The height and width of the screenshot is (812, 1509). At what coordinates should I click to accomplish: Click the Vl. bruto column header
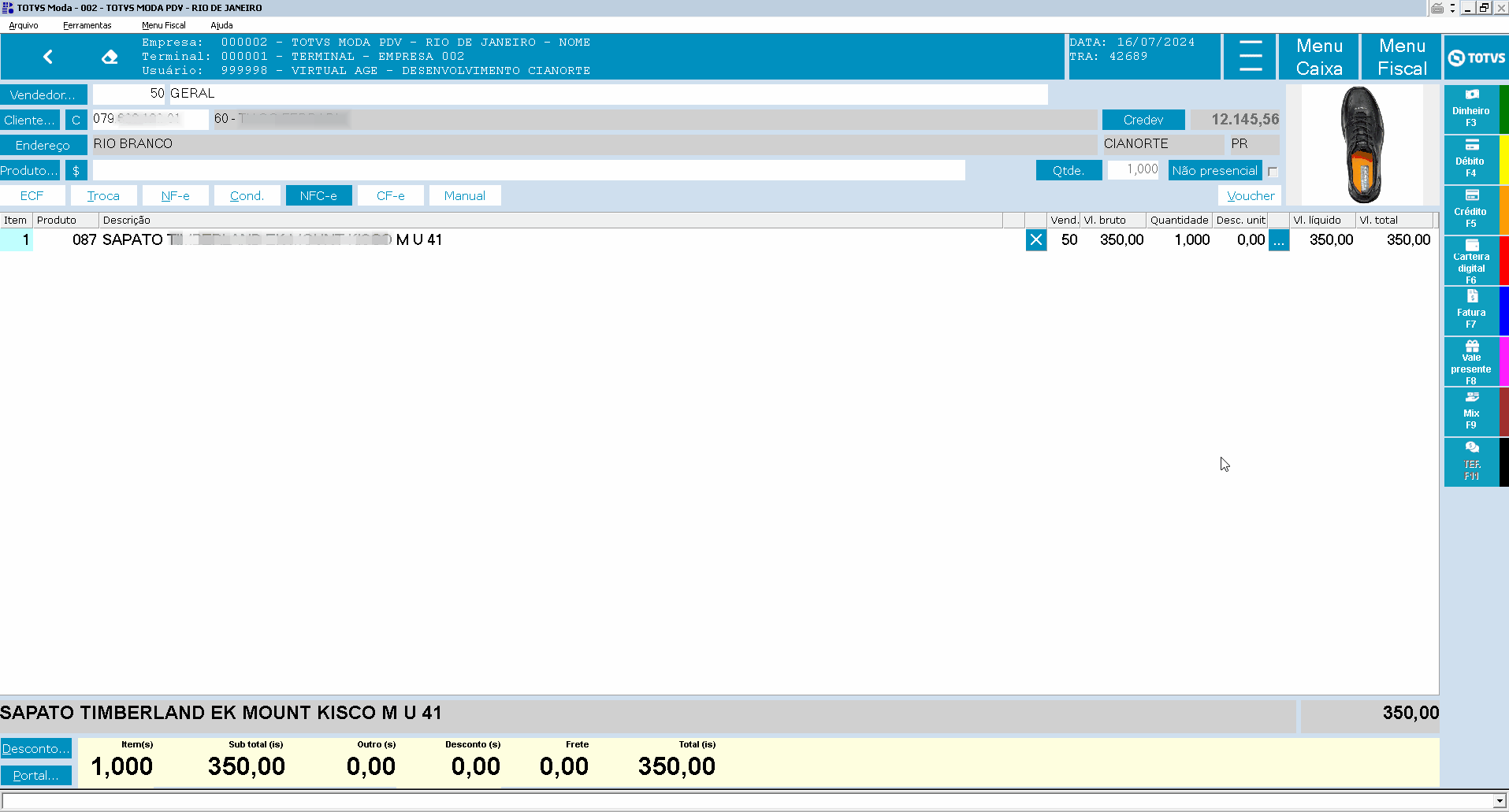[1113, 221]
